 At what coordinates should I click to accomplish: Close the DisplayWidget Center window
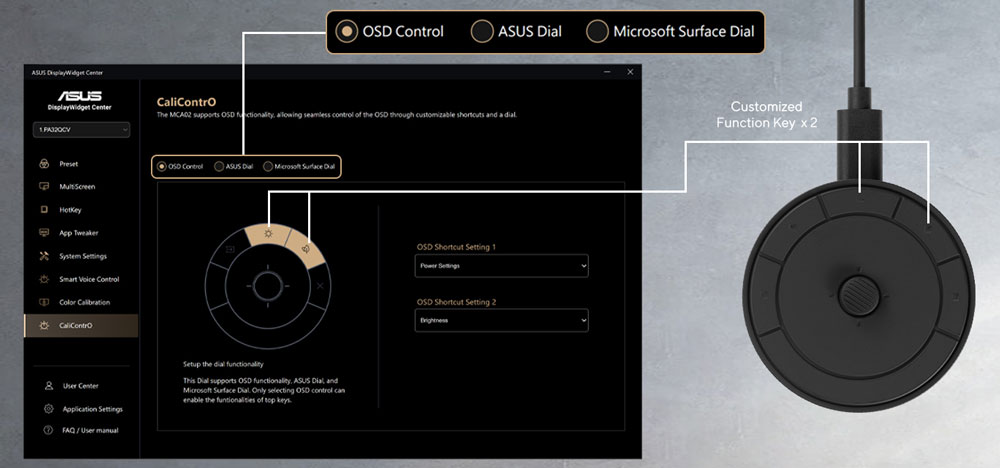coord(630,72)
